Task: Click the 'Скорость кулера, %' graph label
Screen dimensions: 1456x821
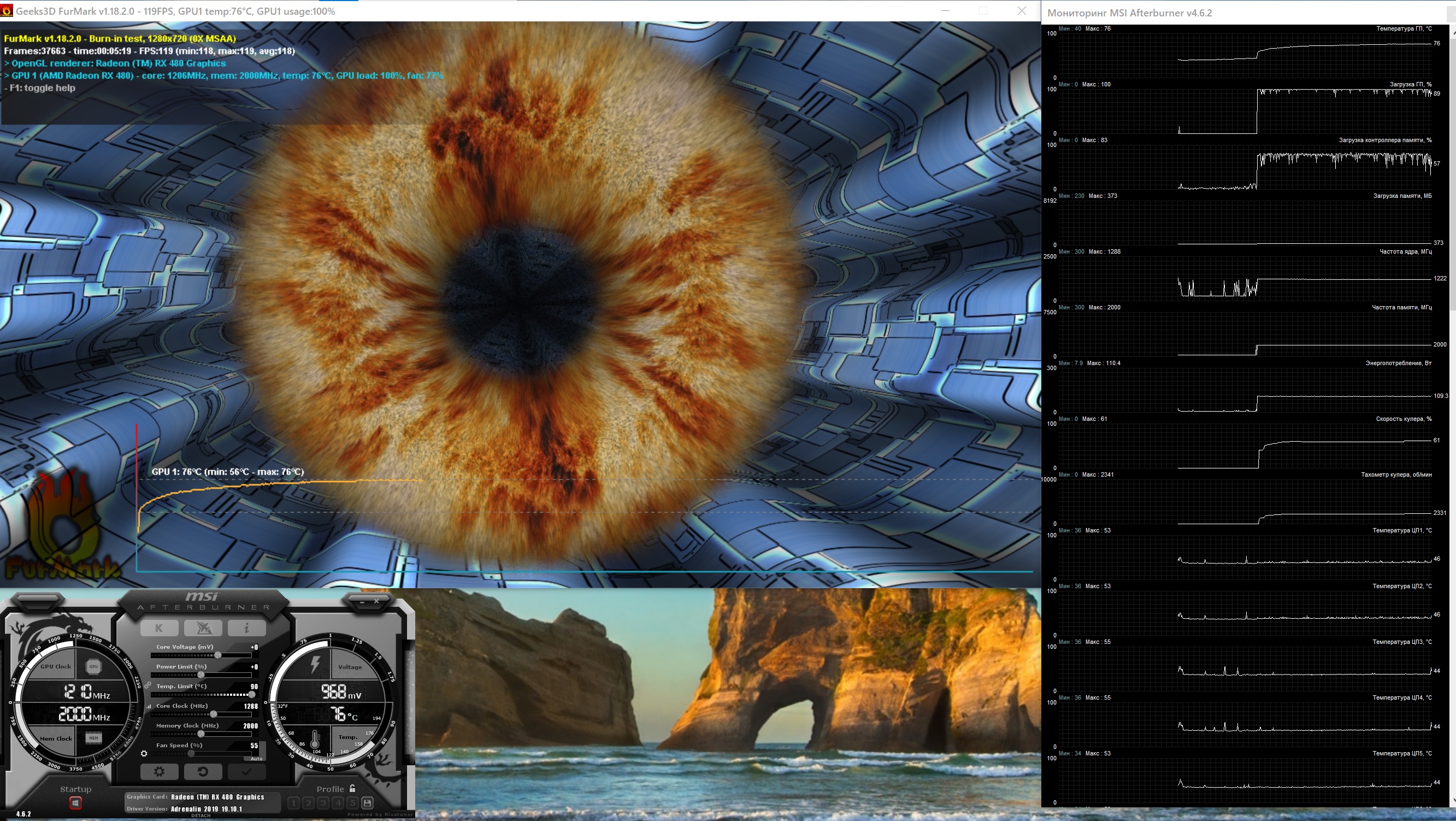Action: 1404,419
